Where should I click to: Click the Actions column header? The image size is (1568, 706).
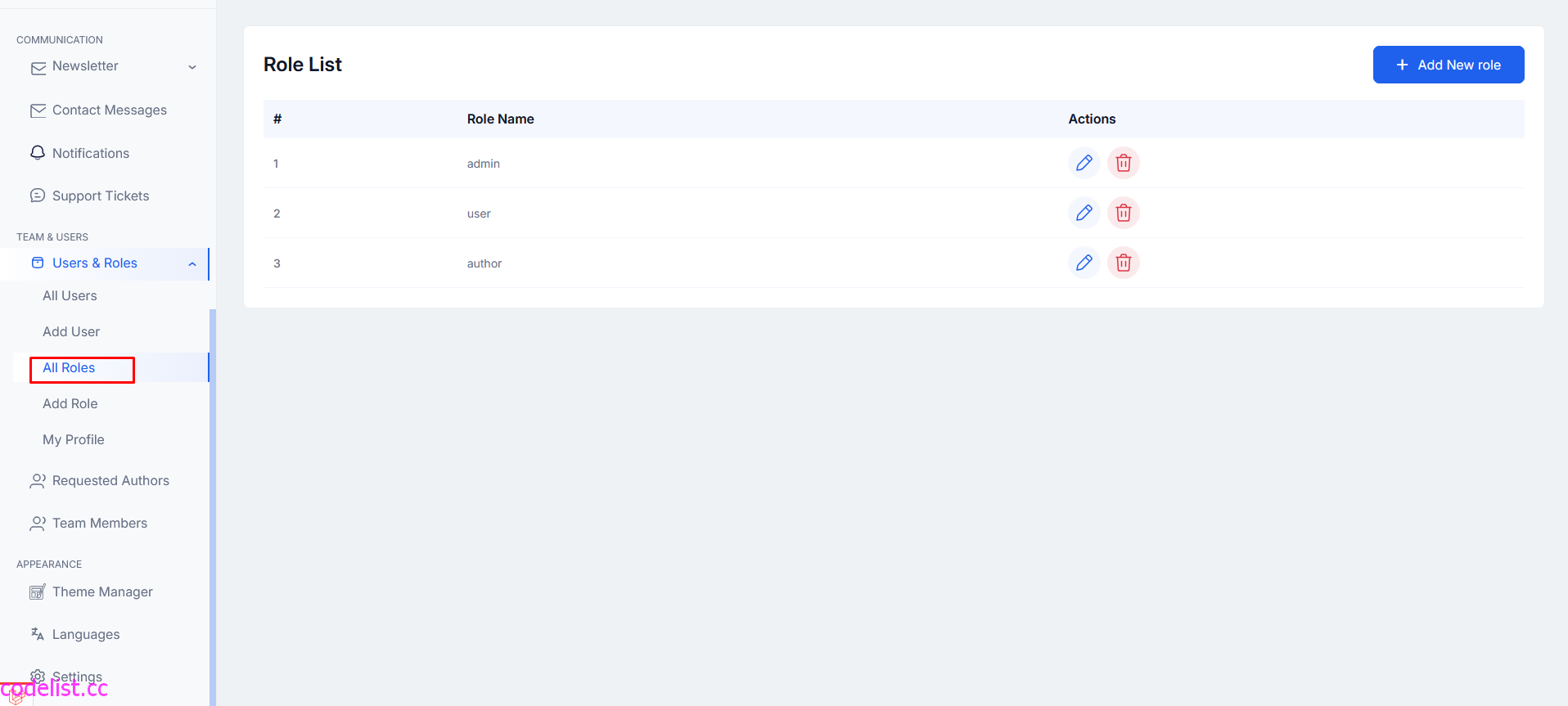point(1092,119)
